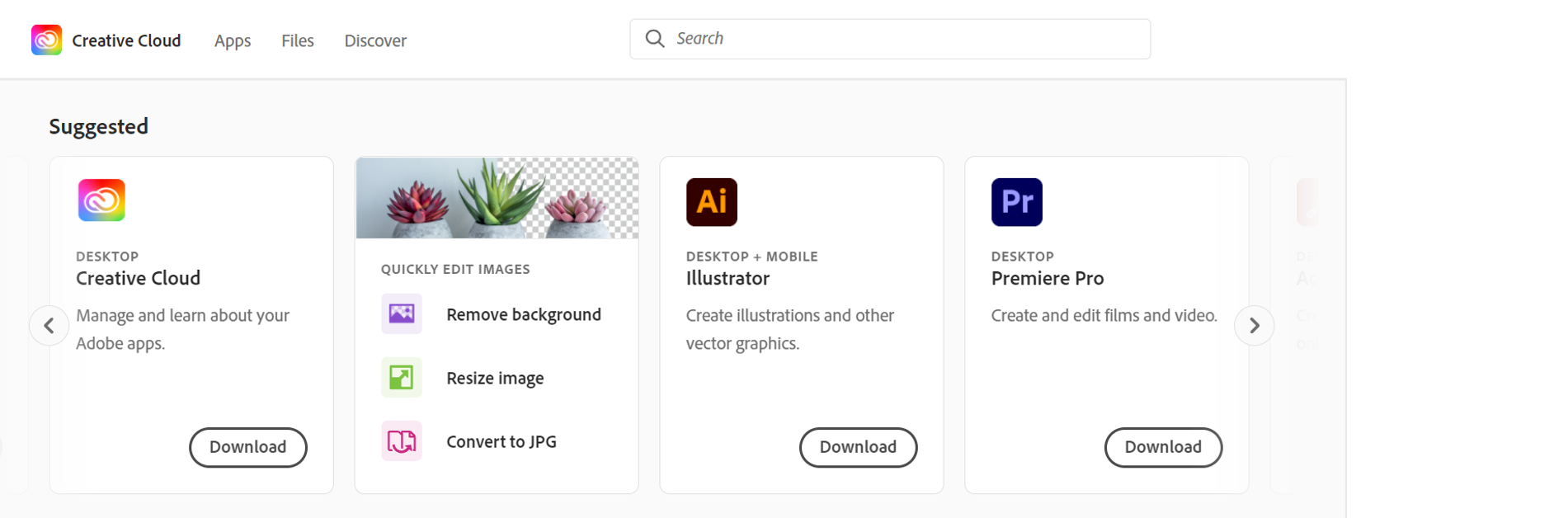The image size is (1568, 518).
Task: Select Convert to JPG quick action
Action: (x=501, y=441)
